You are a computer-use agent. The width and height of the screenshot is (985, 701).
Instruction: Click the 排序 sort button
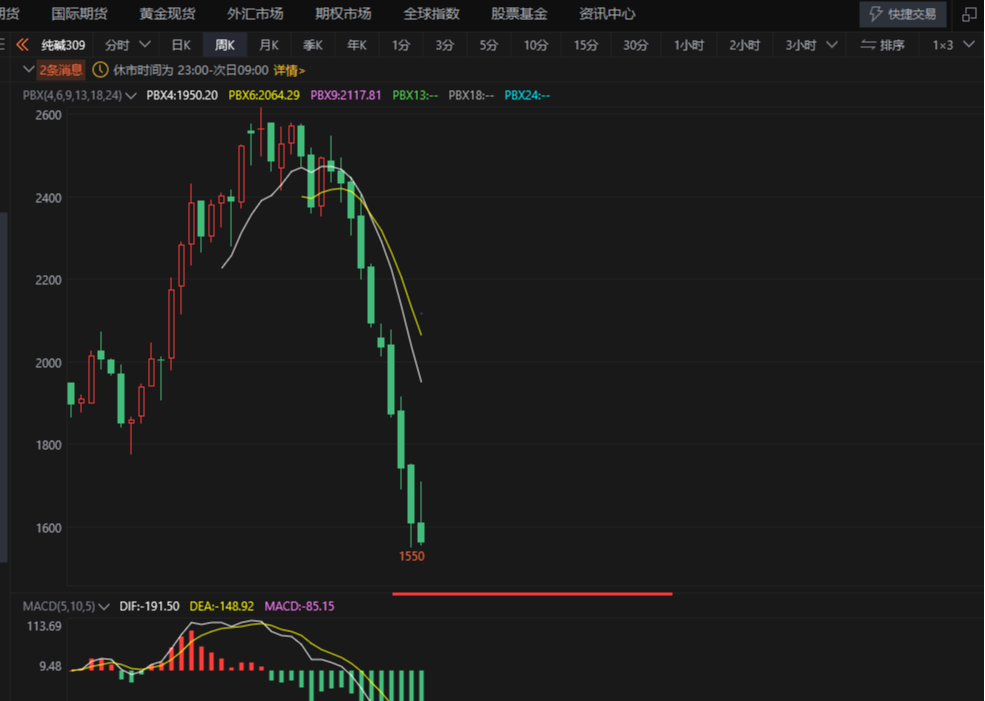[883, 45]
